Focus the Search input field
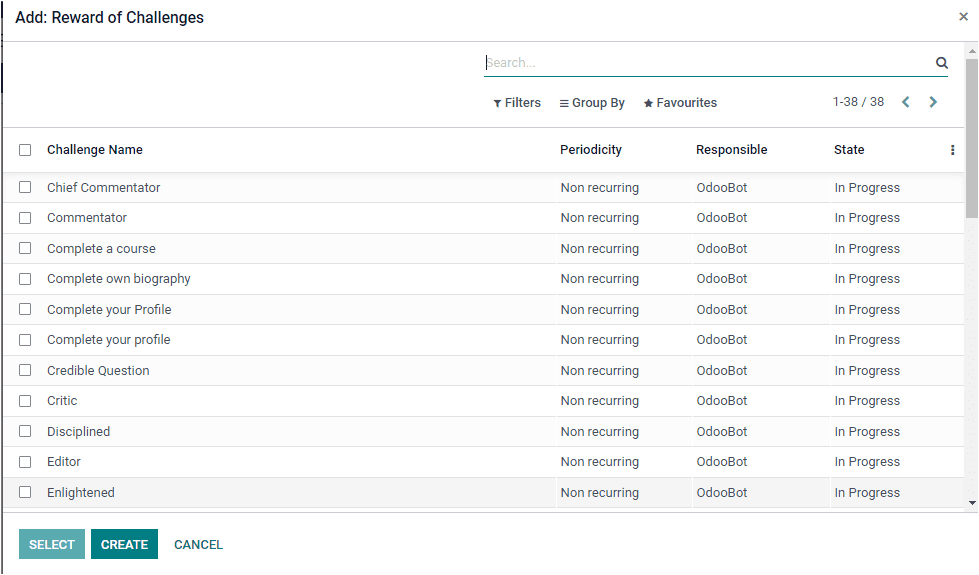The height and width of the screenshot is (575, 979). point(705,63)
